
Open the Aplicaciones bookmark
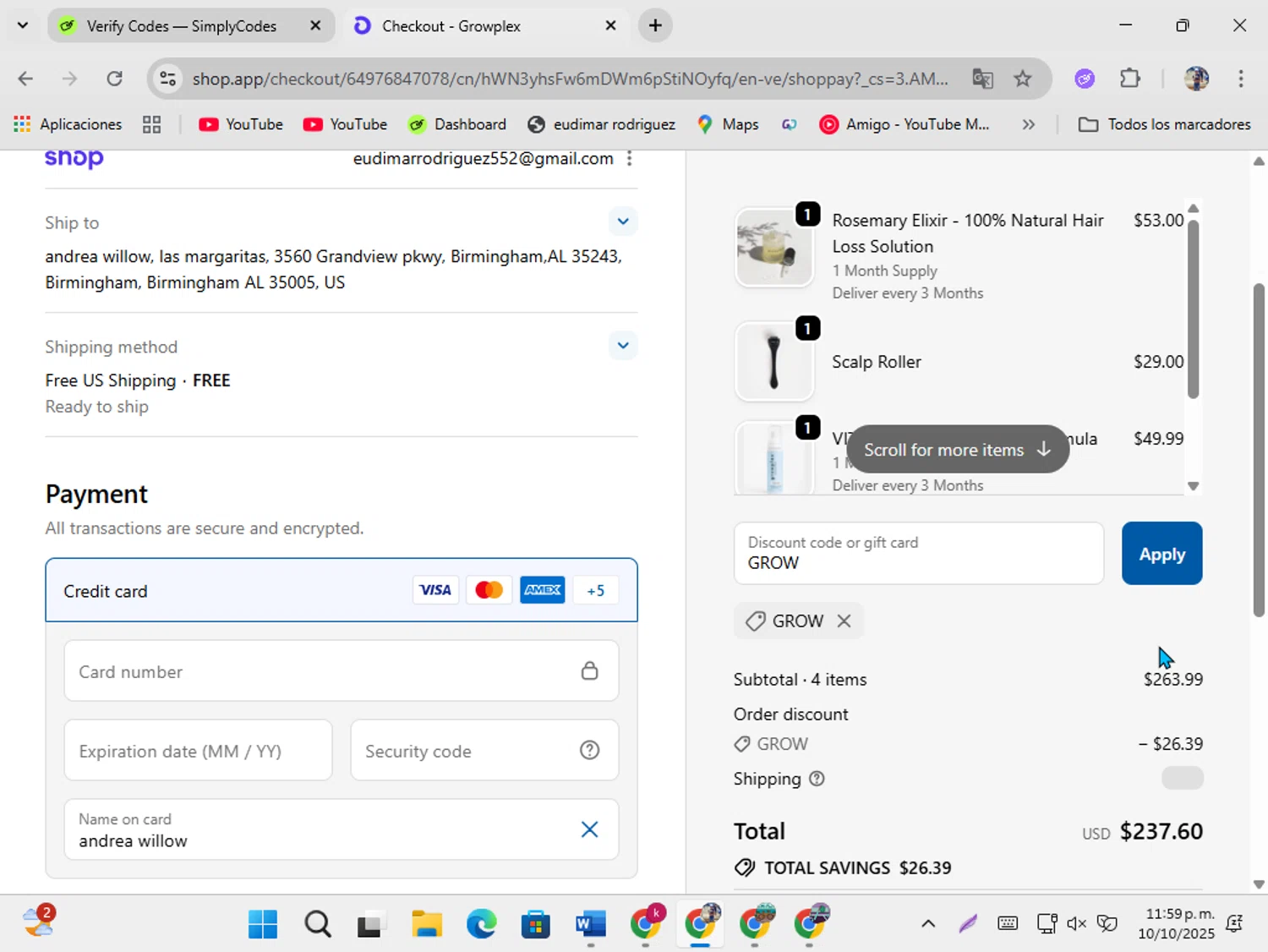[x=68, y=124]
